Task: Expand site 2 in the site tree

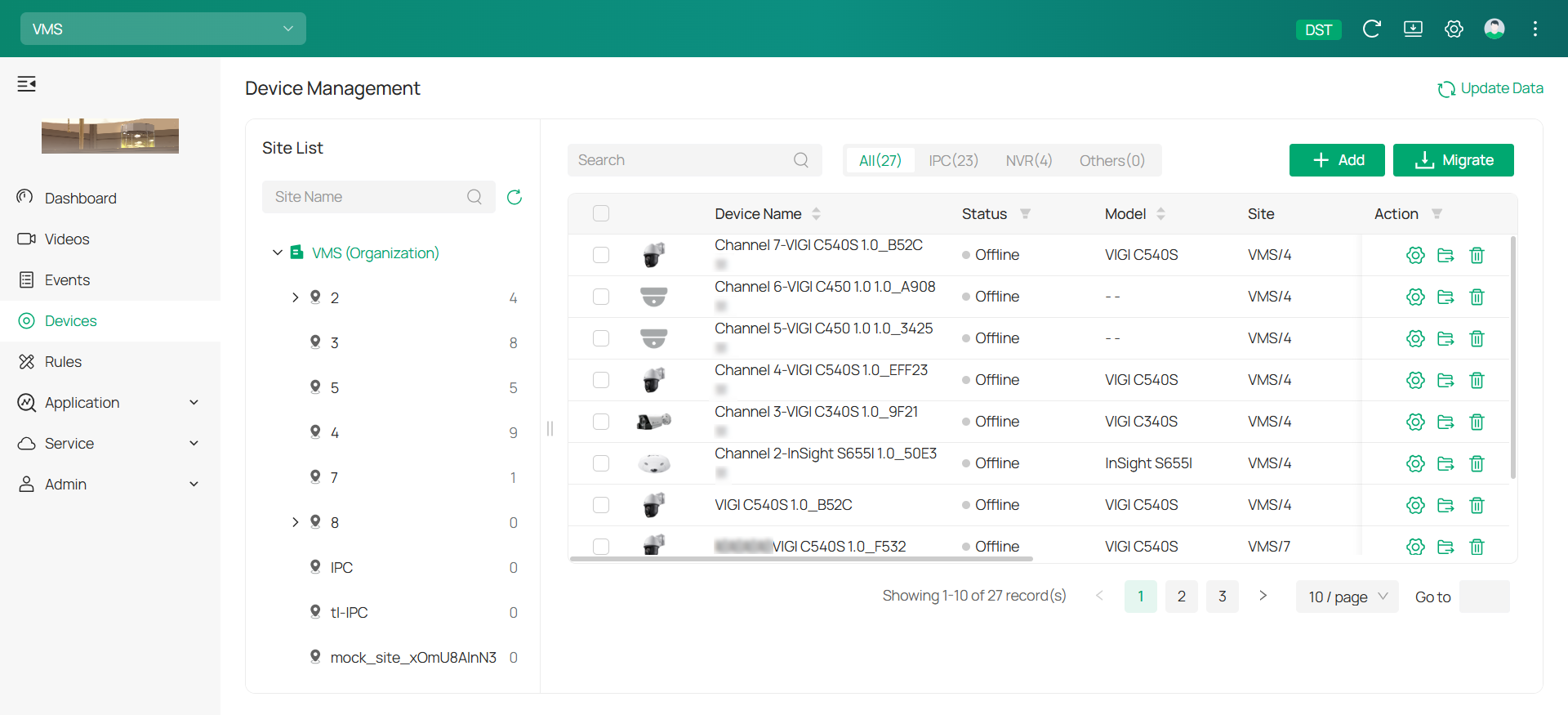Action: (296, 297)
